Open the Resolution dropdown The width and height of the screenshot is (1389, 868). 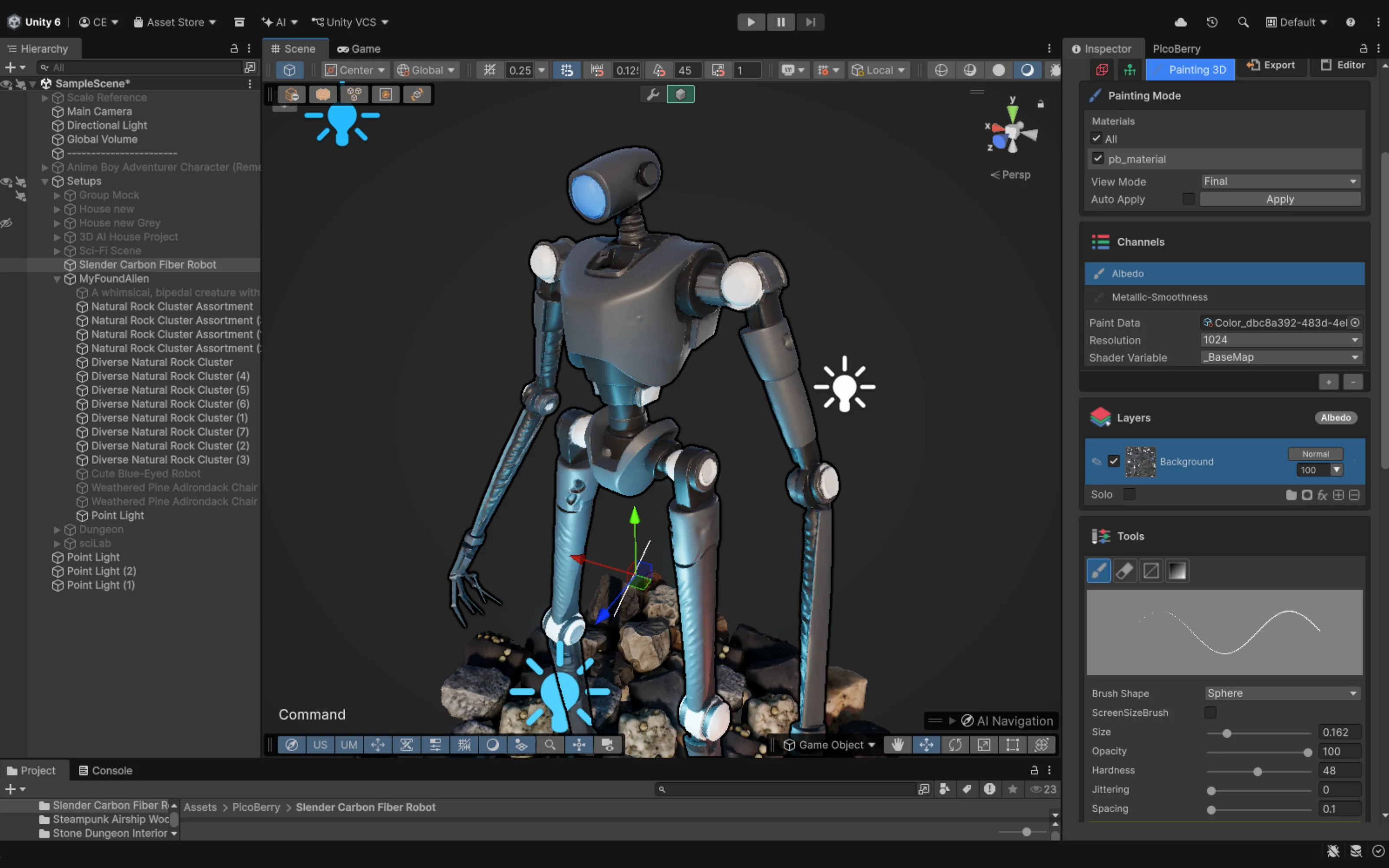[x=1280, y=340]
